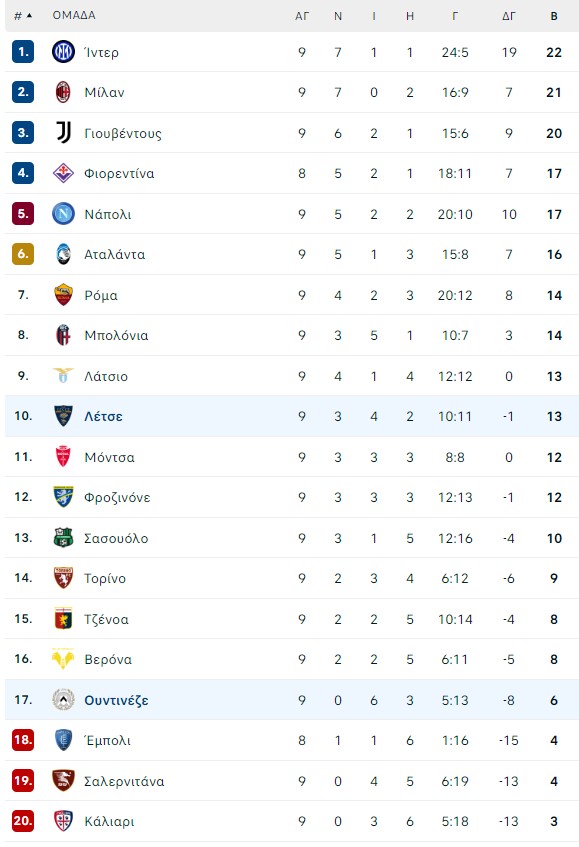Click the Cagliari crest icon
Viewport: 579px width, 847px height.
point(63,821)
